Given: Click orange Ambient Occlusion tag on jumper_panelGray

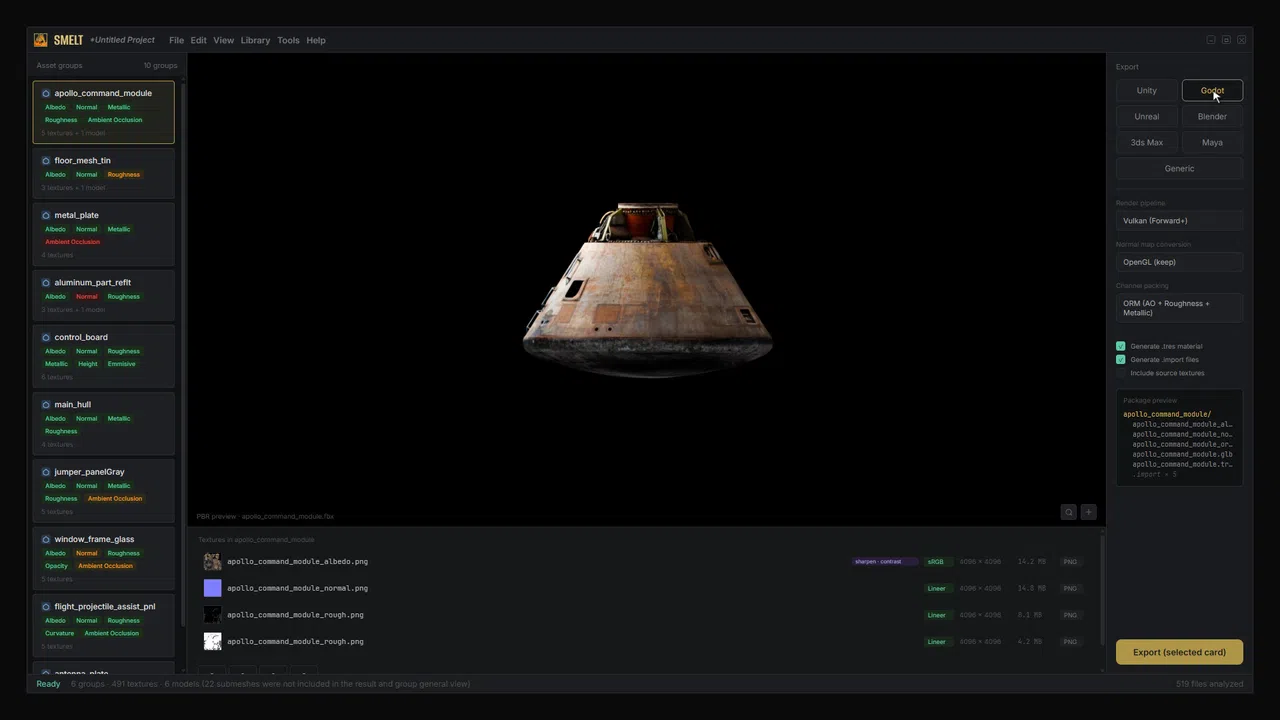Looking at the screenshot, I should (x=115, y=499).
